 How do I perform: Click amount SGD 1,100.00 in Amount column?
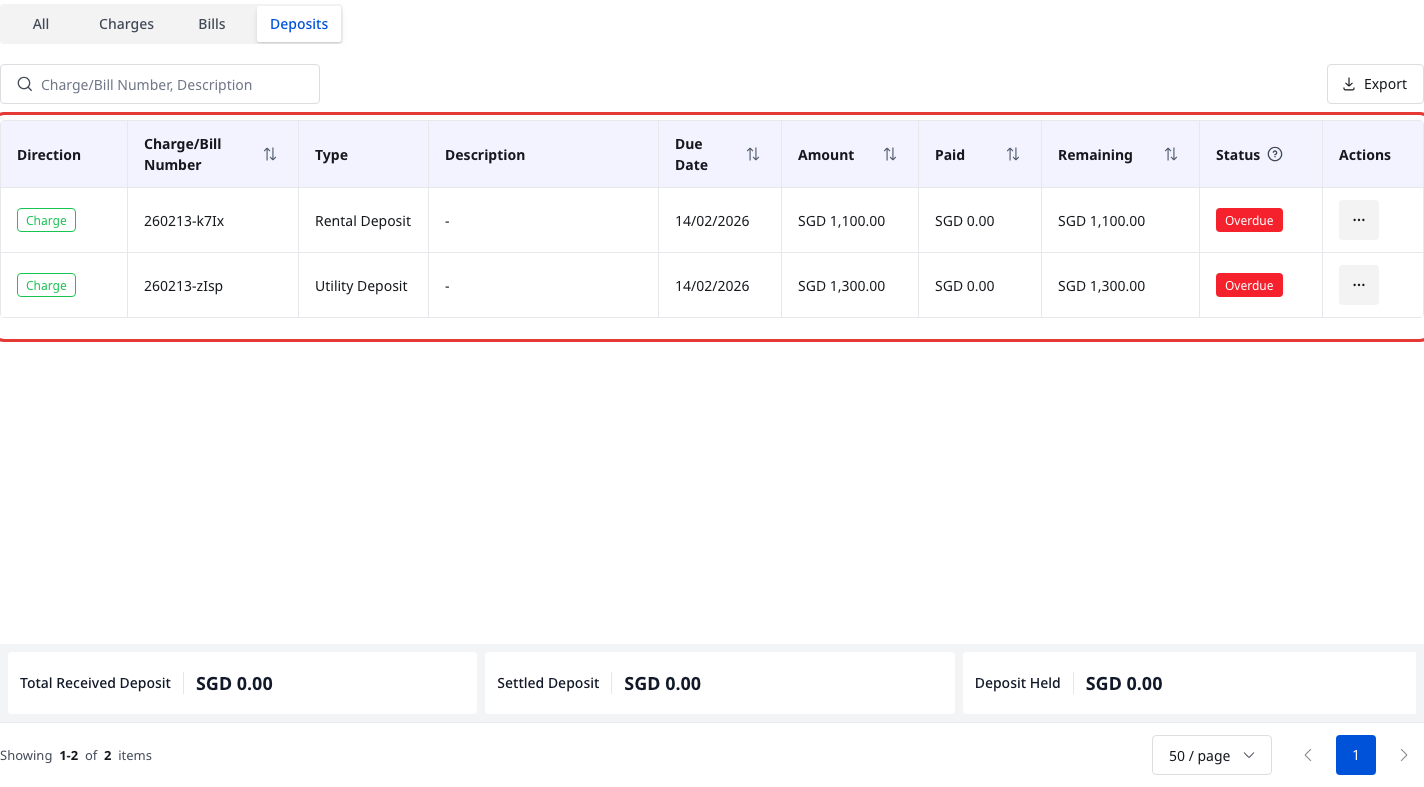(841, 221)
